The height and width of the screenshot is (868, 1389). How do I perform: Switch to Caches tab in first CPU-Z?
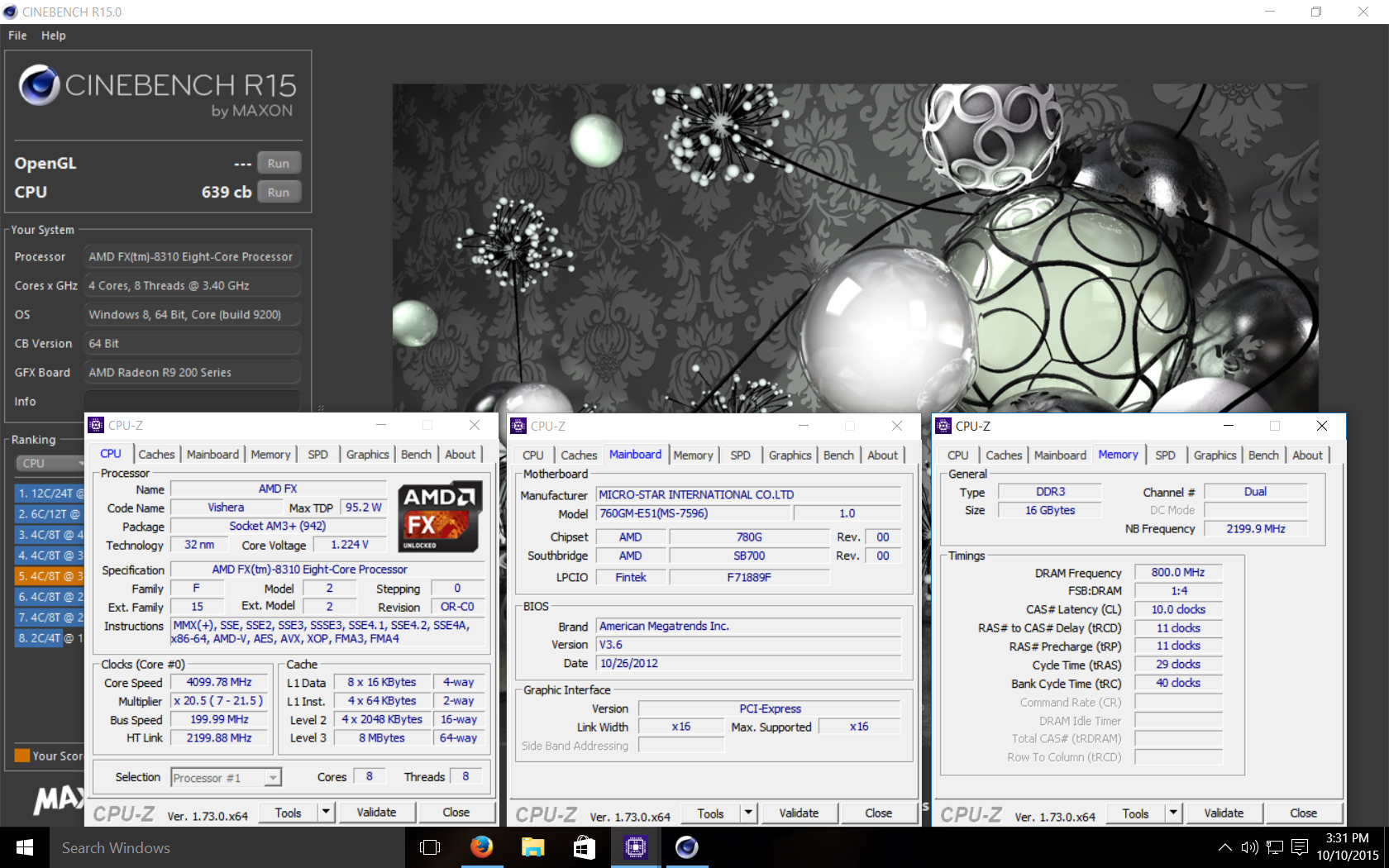tap(156, 455)
